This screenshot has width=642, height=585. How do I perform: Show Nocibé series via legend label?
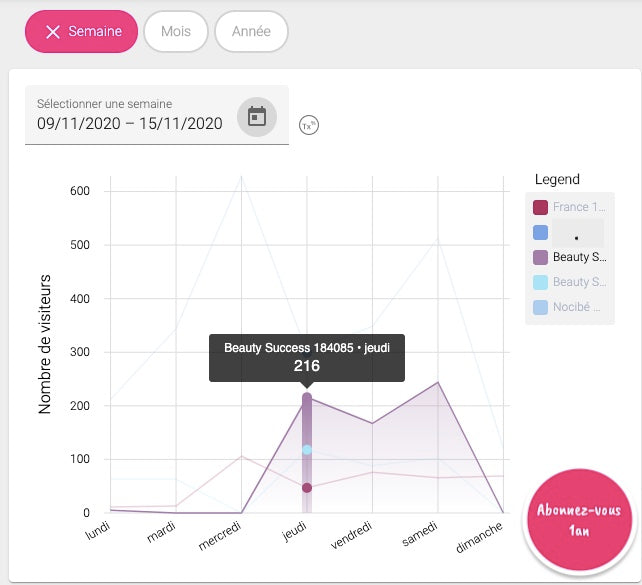pos(576,307)
